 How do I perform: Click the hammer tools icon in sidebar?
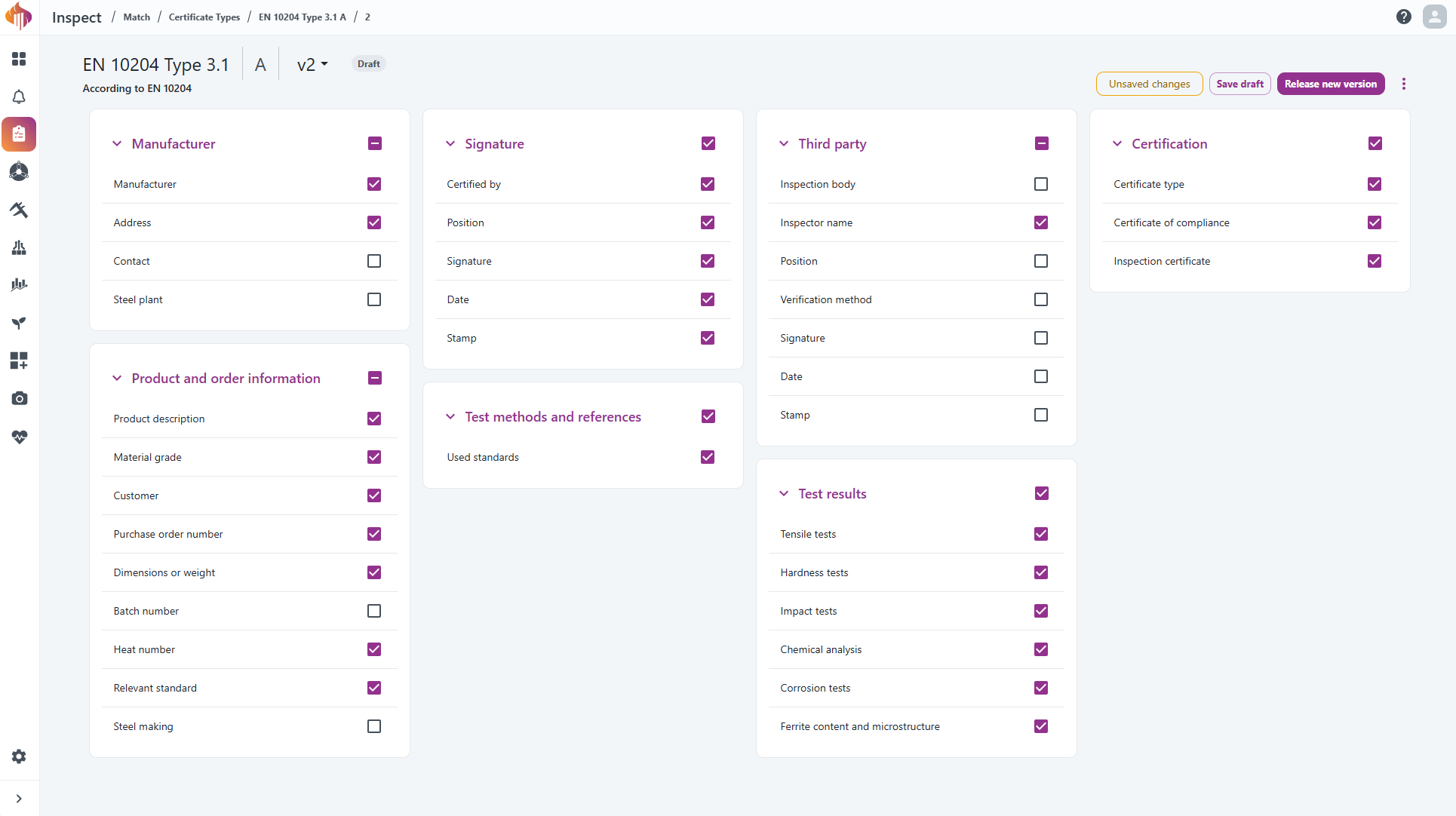[19, 210]
